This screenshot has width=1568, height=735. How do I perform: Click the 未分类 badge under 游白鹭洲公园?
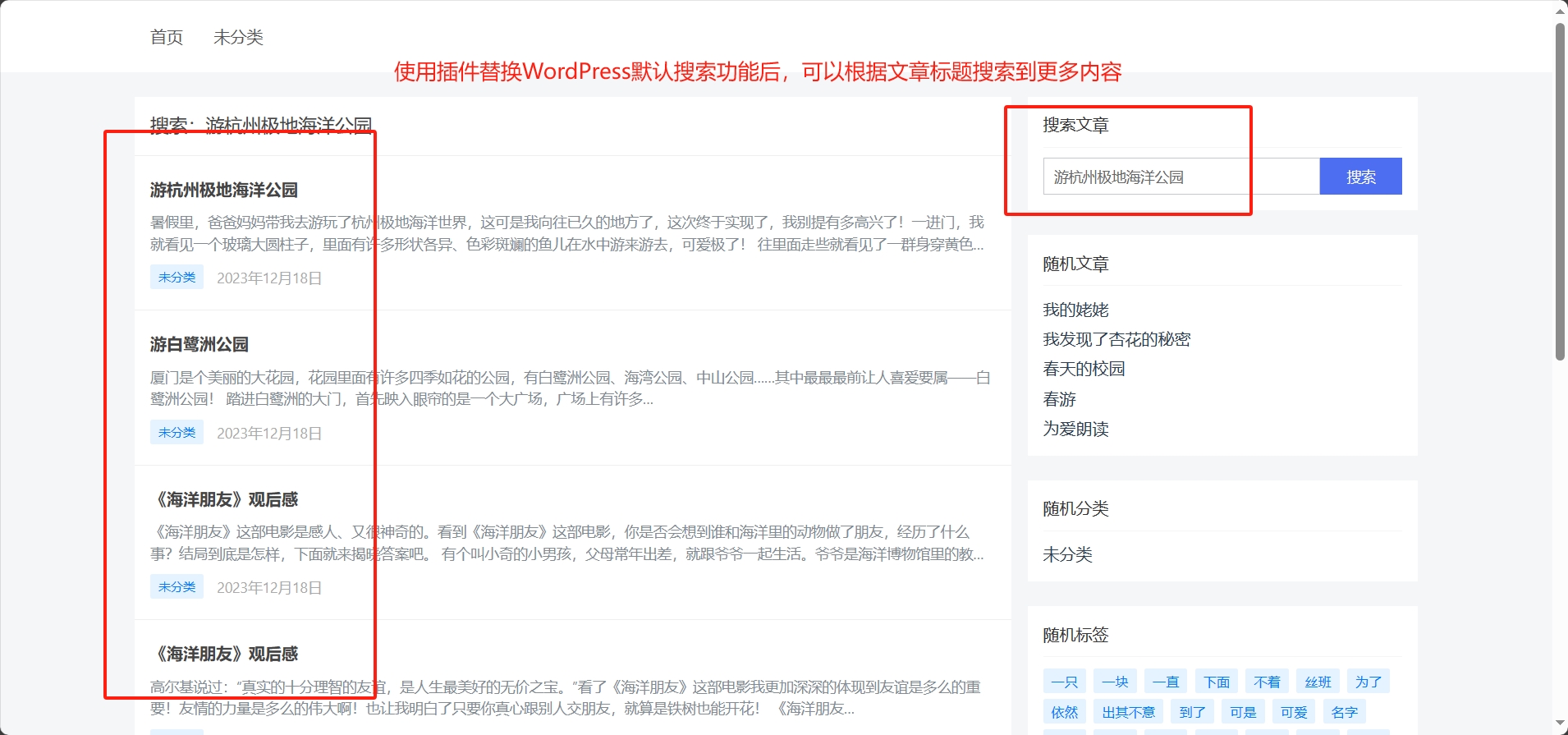(177, 433)
